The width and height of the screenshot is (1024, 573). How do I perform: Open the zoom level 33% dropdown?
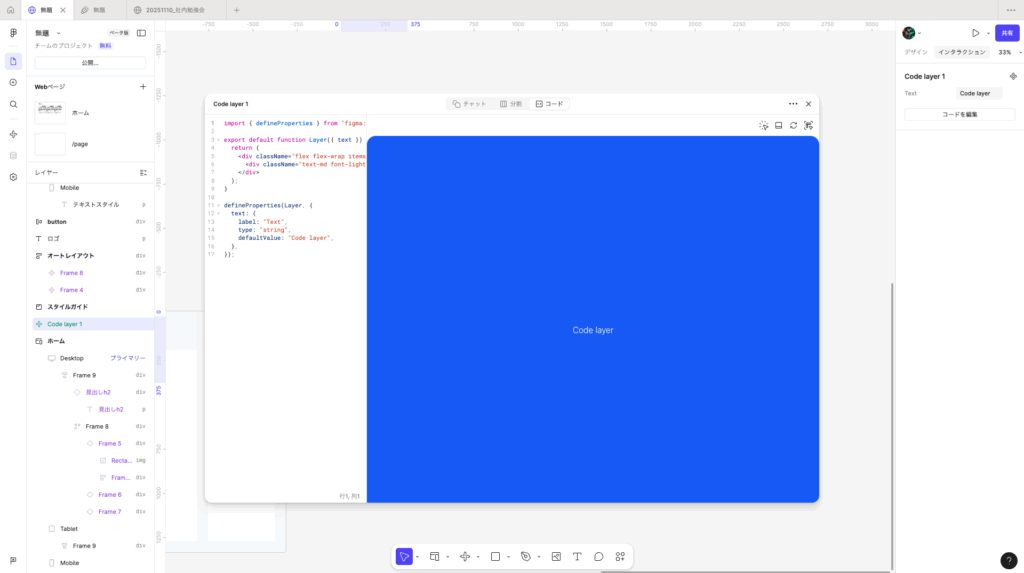1008,52
